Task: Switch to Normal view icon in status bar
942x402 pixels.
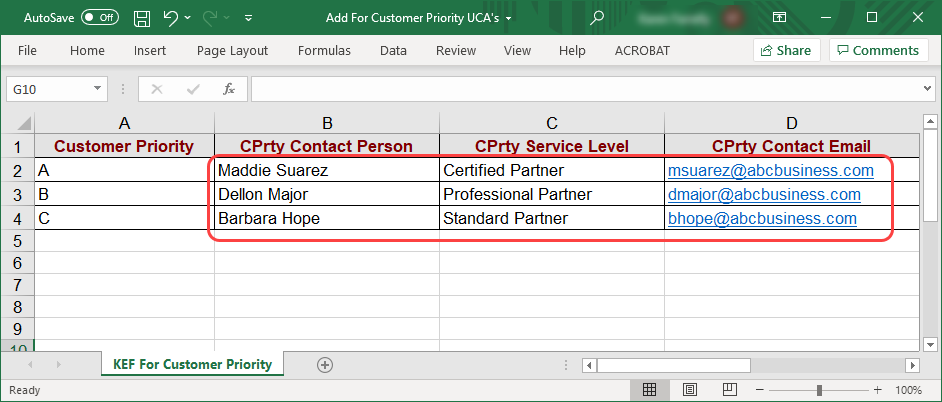Action: (x=649, y=390)
